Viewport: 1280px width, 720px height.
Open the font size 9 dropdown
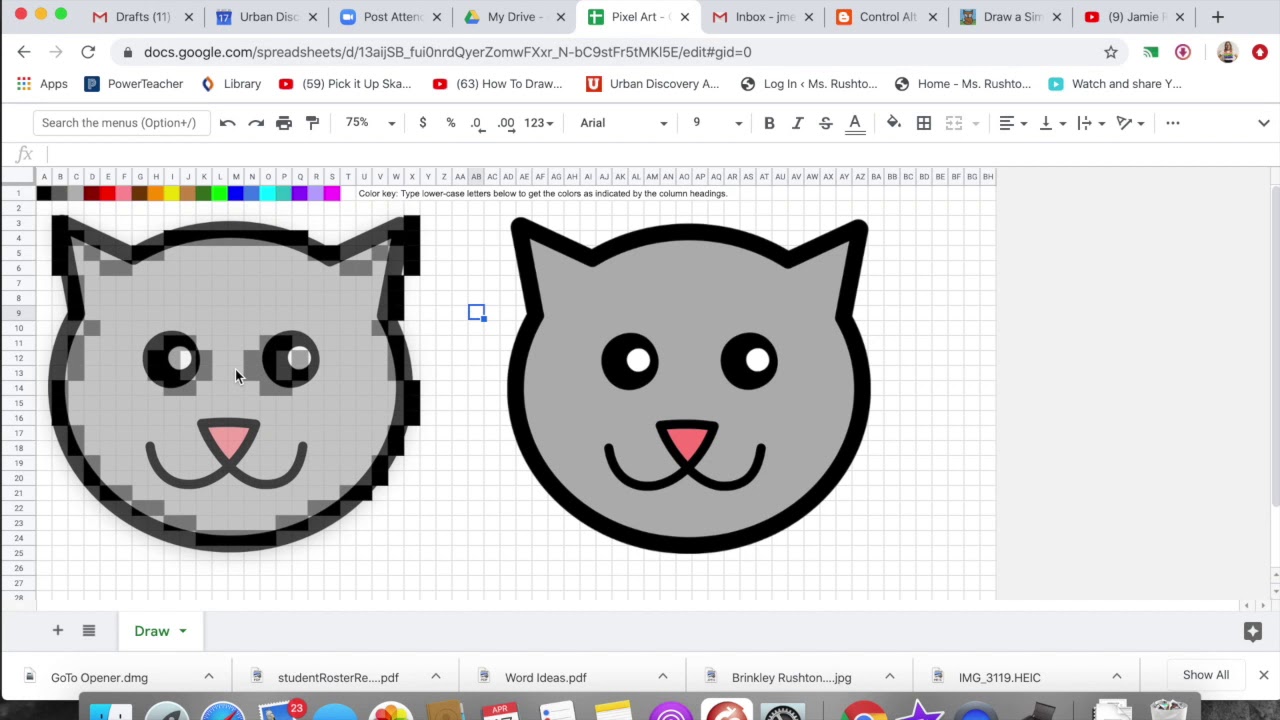coord(717,123)
